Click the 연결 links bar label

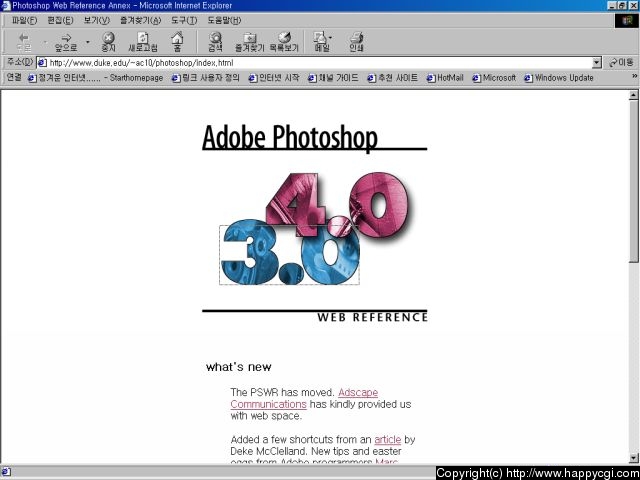tap(14, 77)
